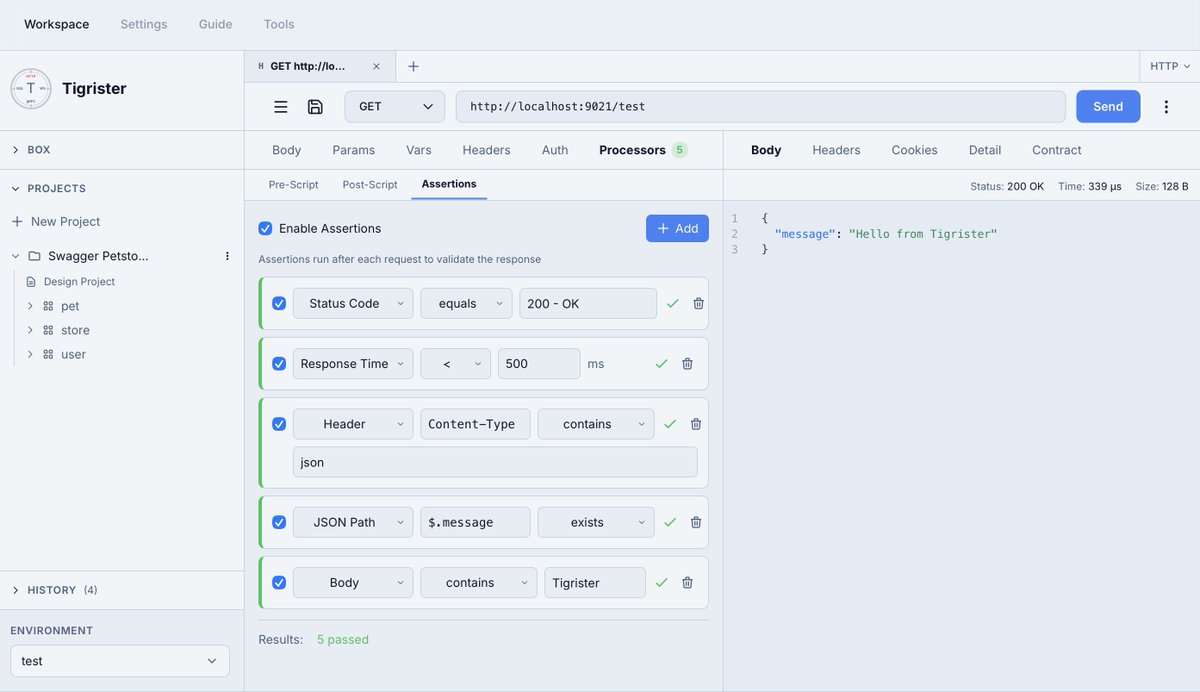Screen dimensions: 1200x692
Task: Send the request
Action: (1108, 107)
